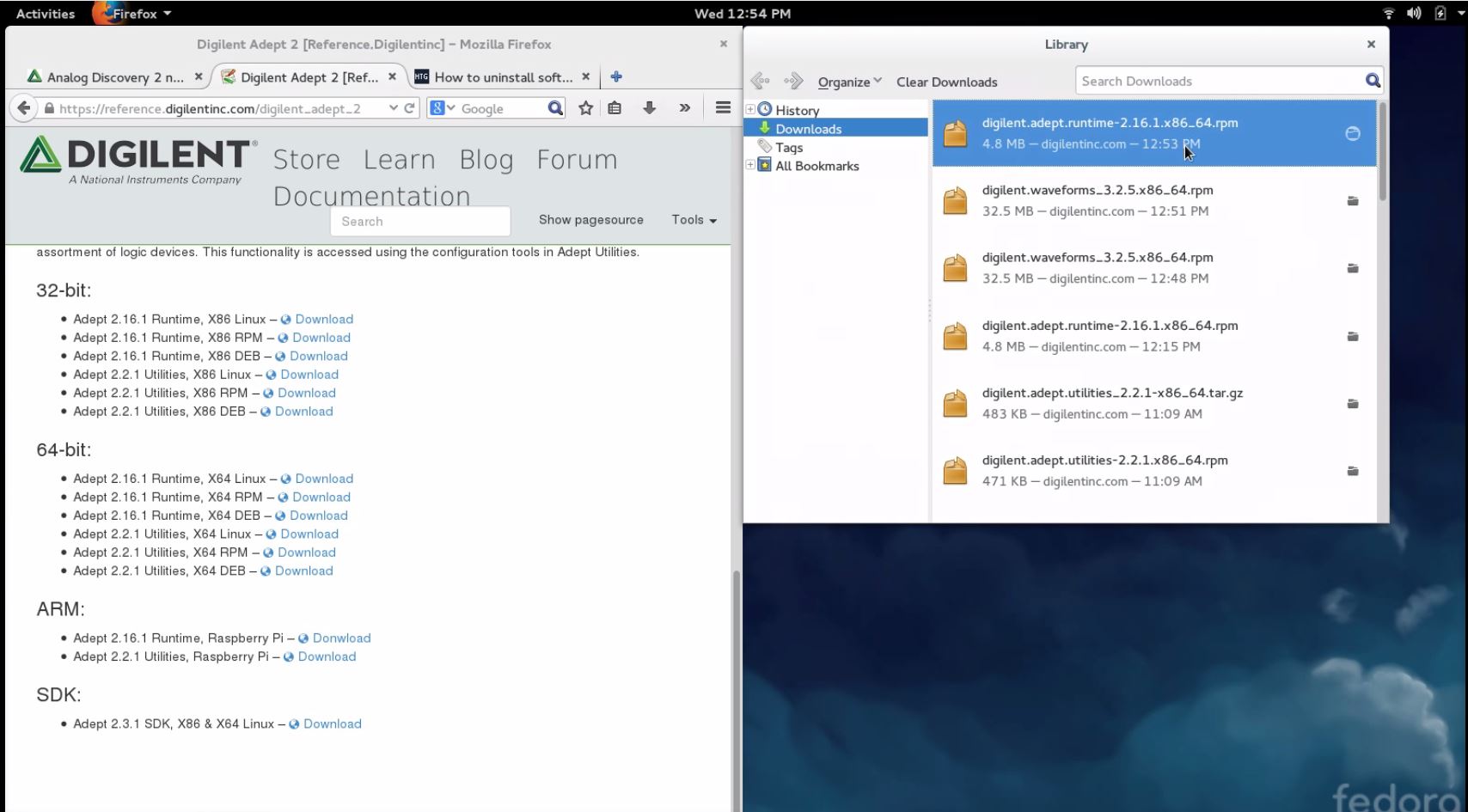Open the Organize dropdown menu
The width and height of the screenshot is (1468, 812).
[849, 82]
